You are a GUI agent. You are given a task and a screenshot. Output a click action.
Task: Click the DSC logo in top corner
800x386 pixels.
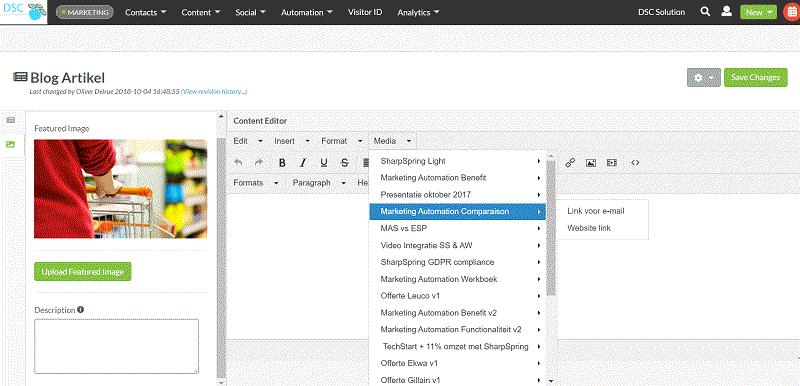[x=23, y=12]
